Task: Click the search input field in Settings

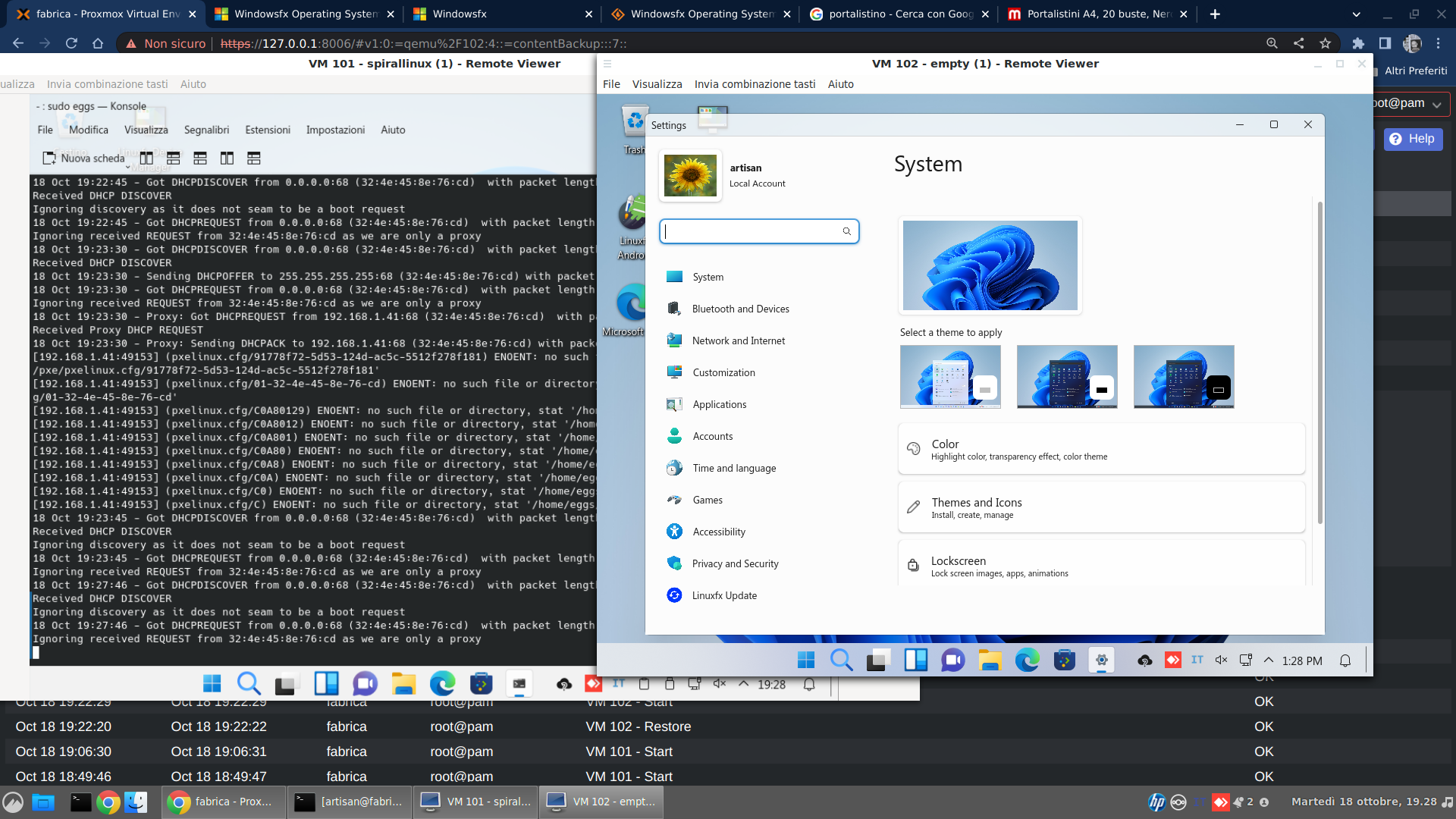Action: [758, 231]
